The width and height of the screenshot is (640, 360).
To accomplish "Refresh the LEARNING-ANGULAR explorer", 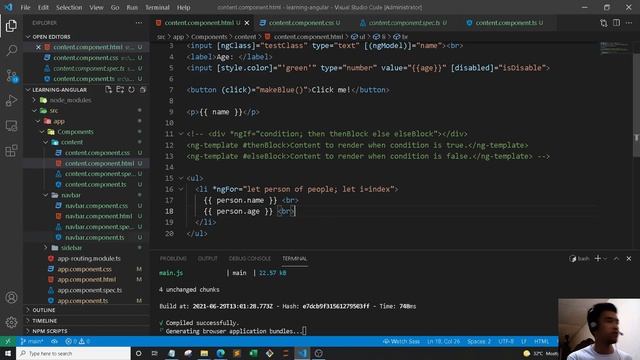I will point(131,89).
